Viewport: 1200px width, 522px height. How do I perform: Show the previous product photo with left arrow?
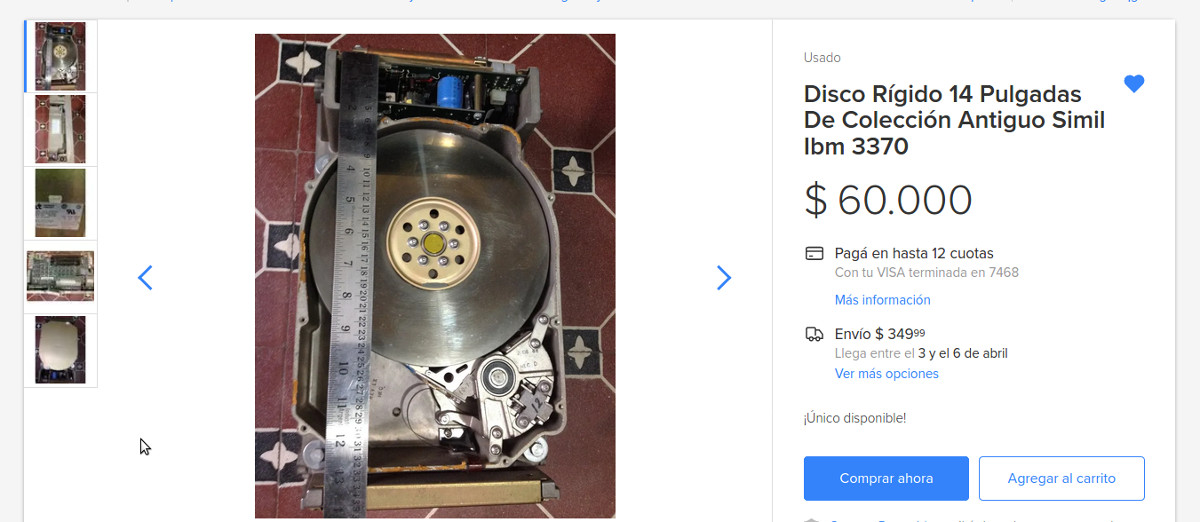145,278
